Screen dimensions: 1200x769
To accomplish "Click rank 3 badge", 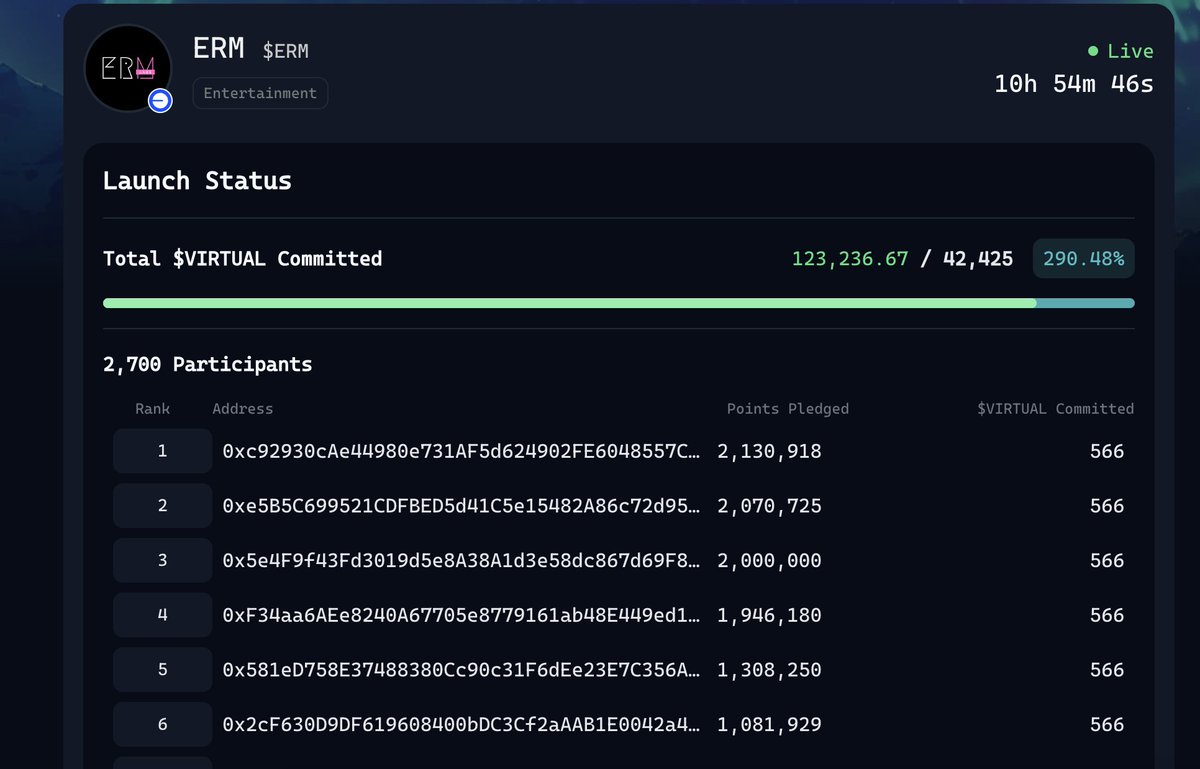I will pos(163,560).
